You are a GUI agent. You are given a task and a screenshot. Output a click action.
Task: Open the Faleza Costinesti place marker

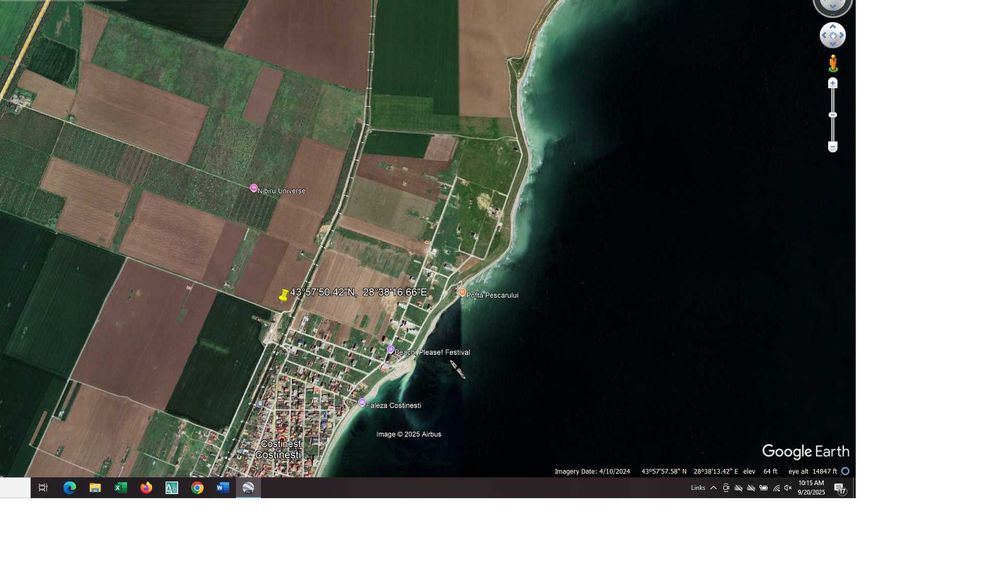[x=362, y=403]
